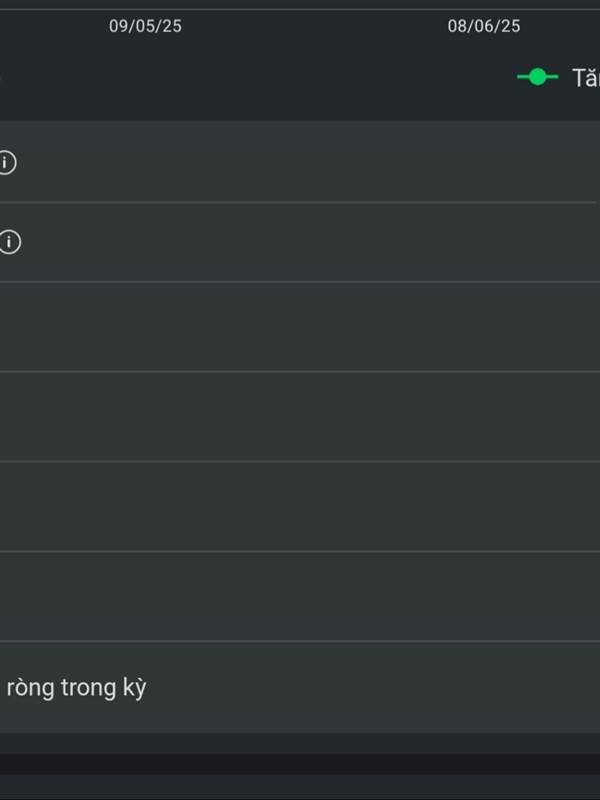Viewport: 600px width, 800px height.
Task: Open the upper info icon tooltip
Action: pos(7,163)
